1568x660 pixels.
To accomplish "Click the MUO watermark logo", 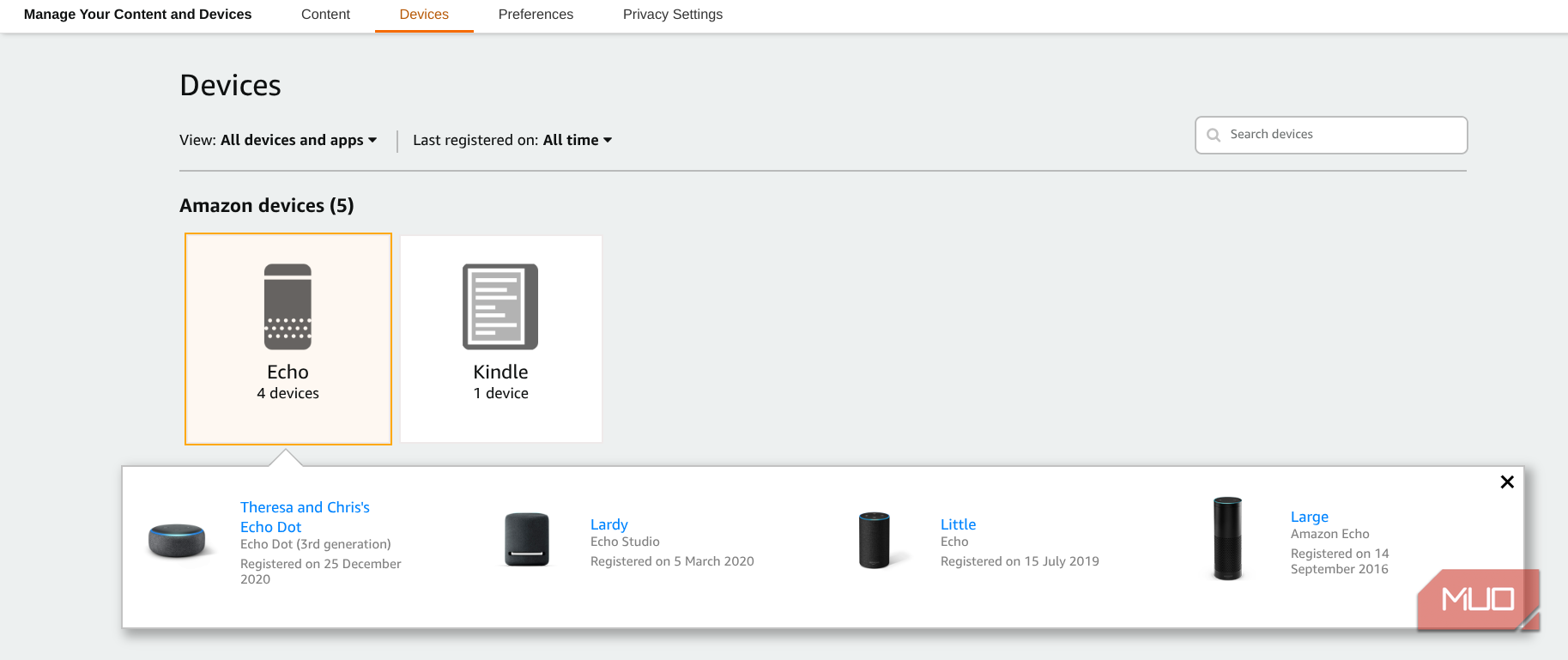I will pyautogui.click(x=1477, y=599).
